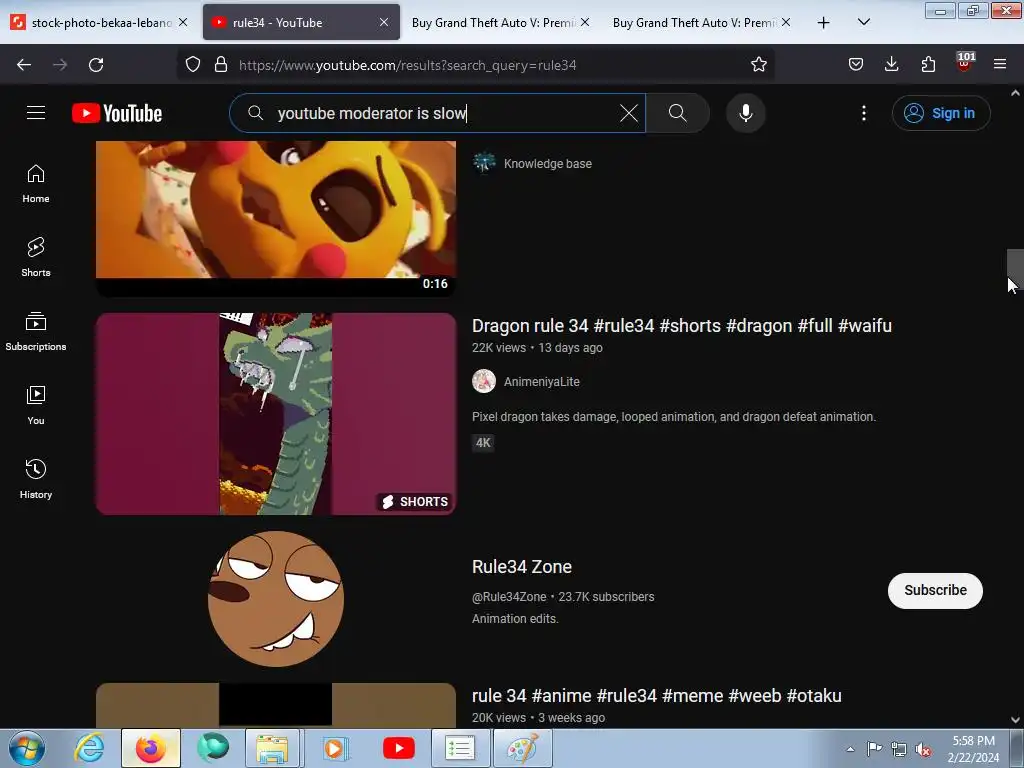Expand the list all tabs chevron

click(x=863, y=23)
